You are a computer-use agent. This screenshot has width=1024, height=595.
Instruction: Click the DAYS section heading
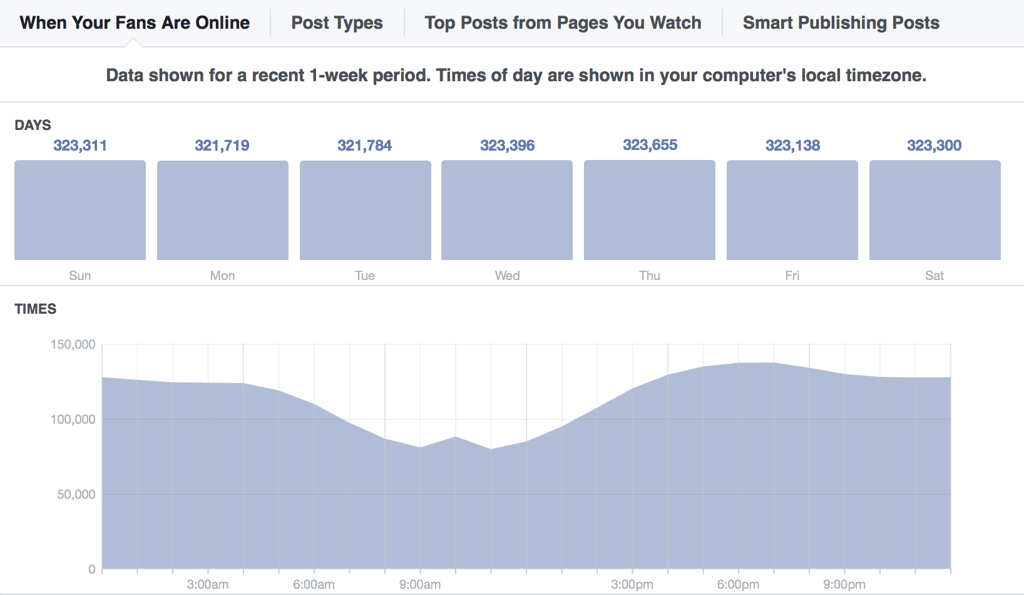[33, 125]
